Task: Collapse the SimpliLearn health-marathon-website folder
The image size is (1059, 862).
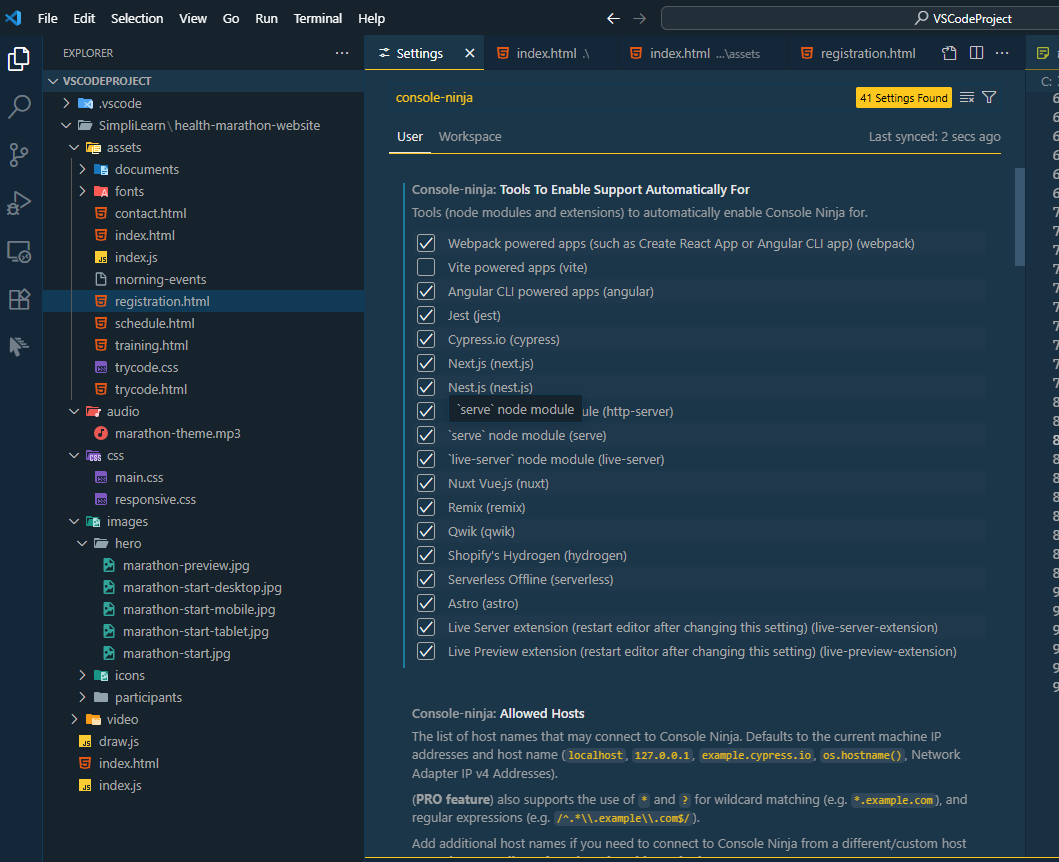Action: (x=66, y=125)
